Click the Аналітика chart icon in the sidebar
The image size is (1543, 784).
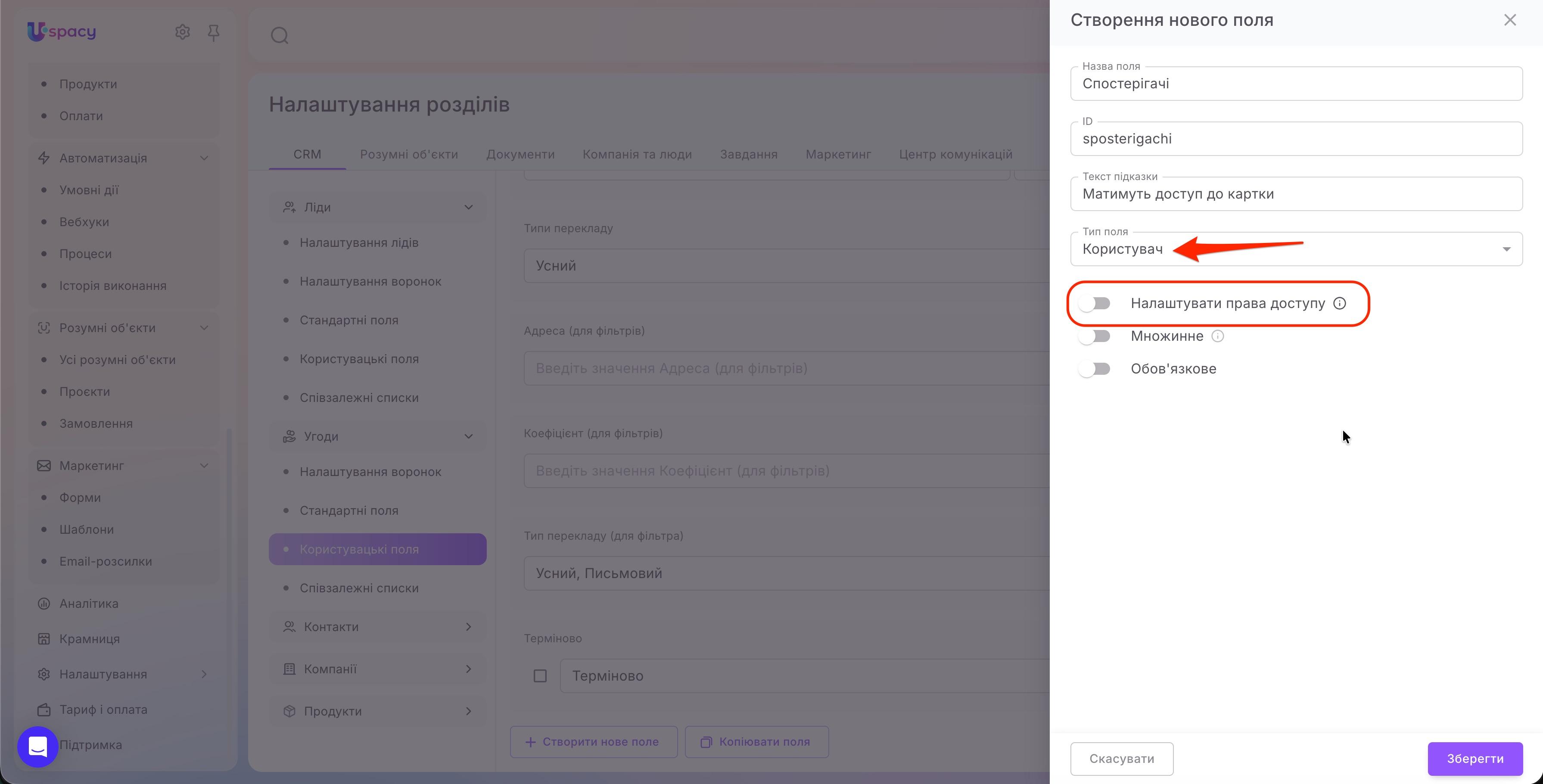(44, 604)
